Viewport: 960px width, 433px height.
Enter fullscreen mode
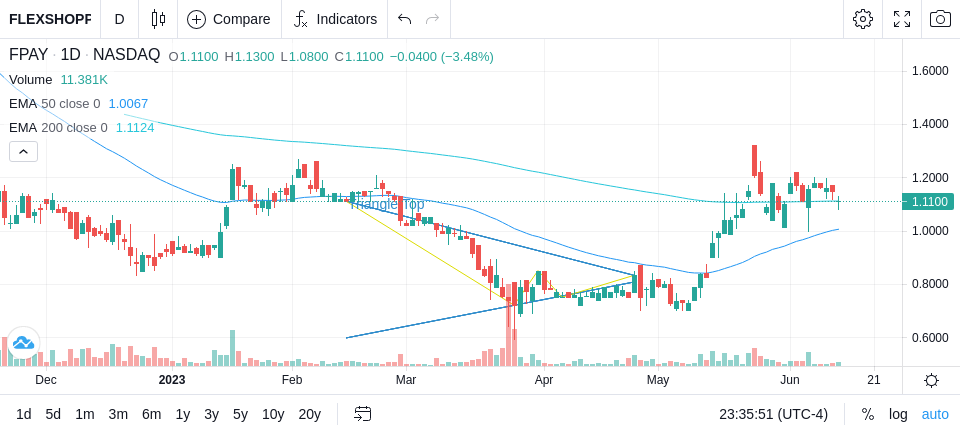[902, 19]
